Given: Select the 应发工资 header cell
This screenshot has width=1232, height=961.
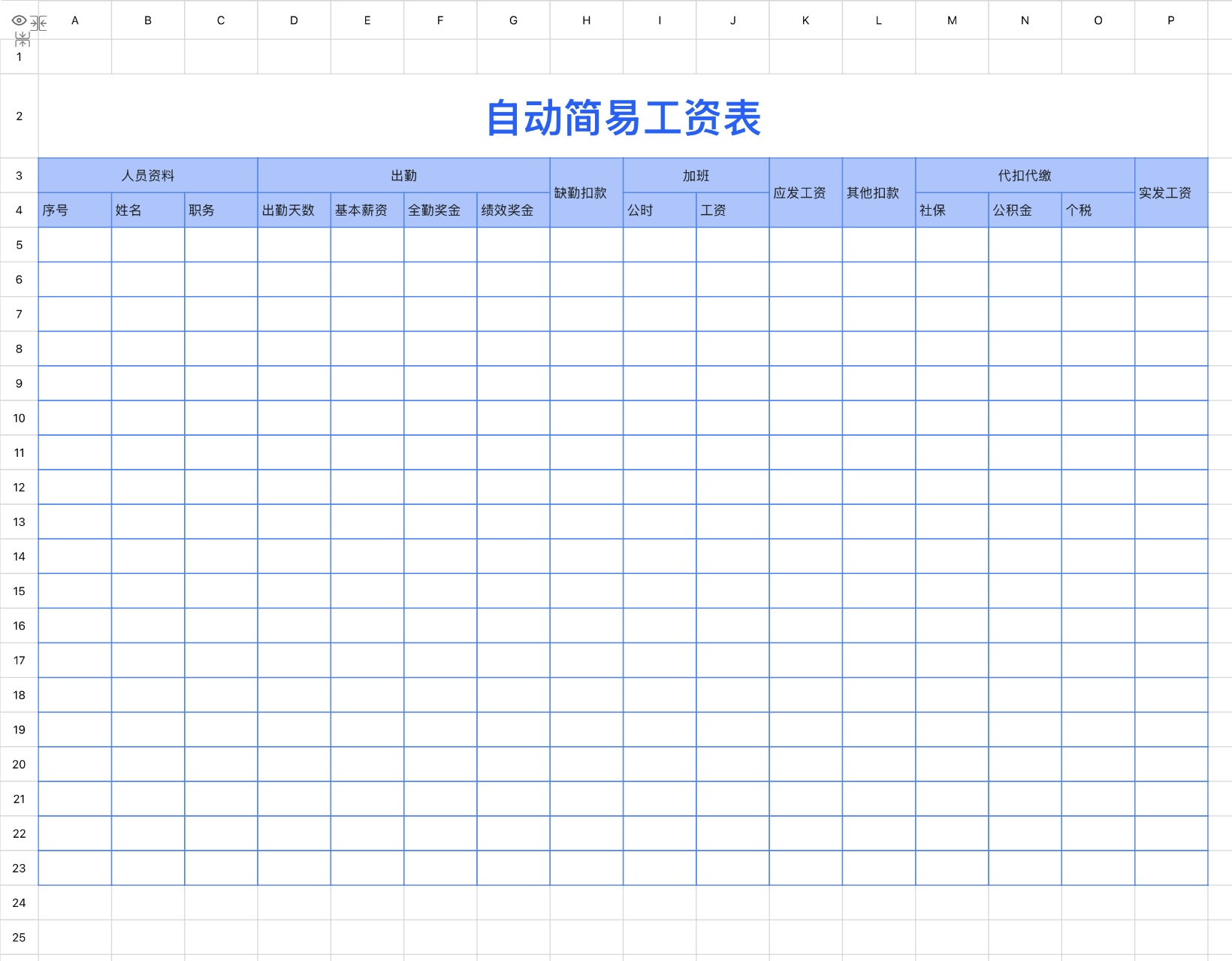Looking at the screenshot, I should click(x=806, y=192).
